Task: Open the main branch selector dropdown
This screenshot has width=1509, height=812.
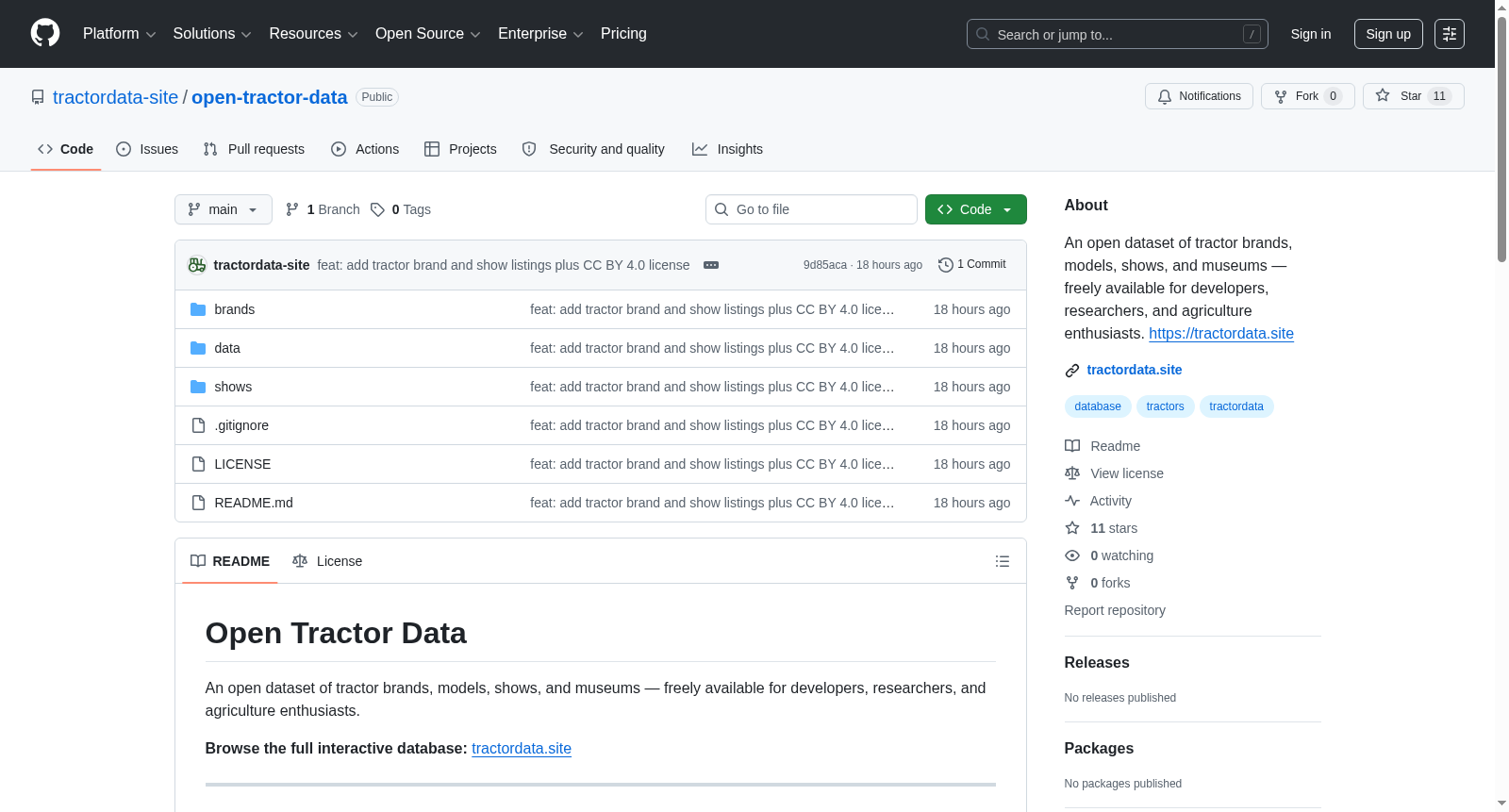Action: [224, 209]
